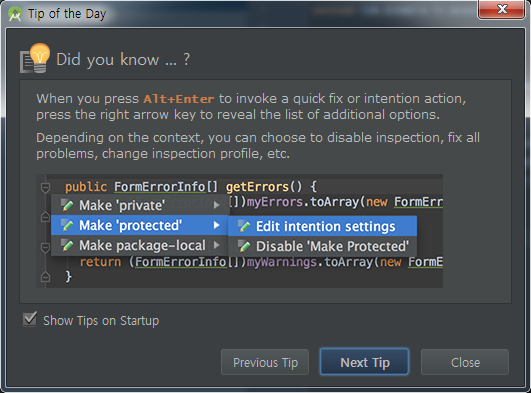Click pencil icon beside Make 'private'

(67, 205)
